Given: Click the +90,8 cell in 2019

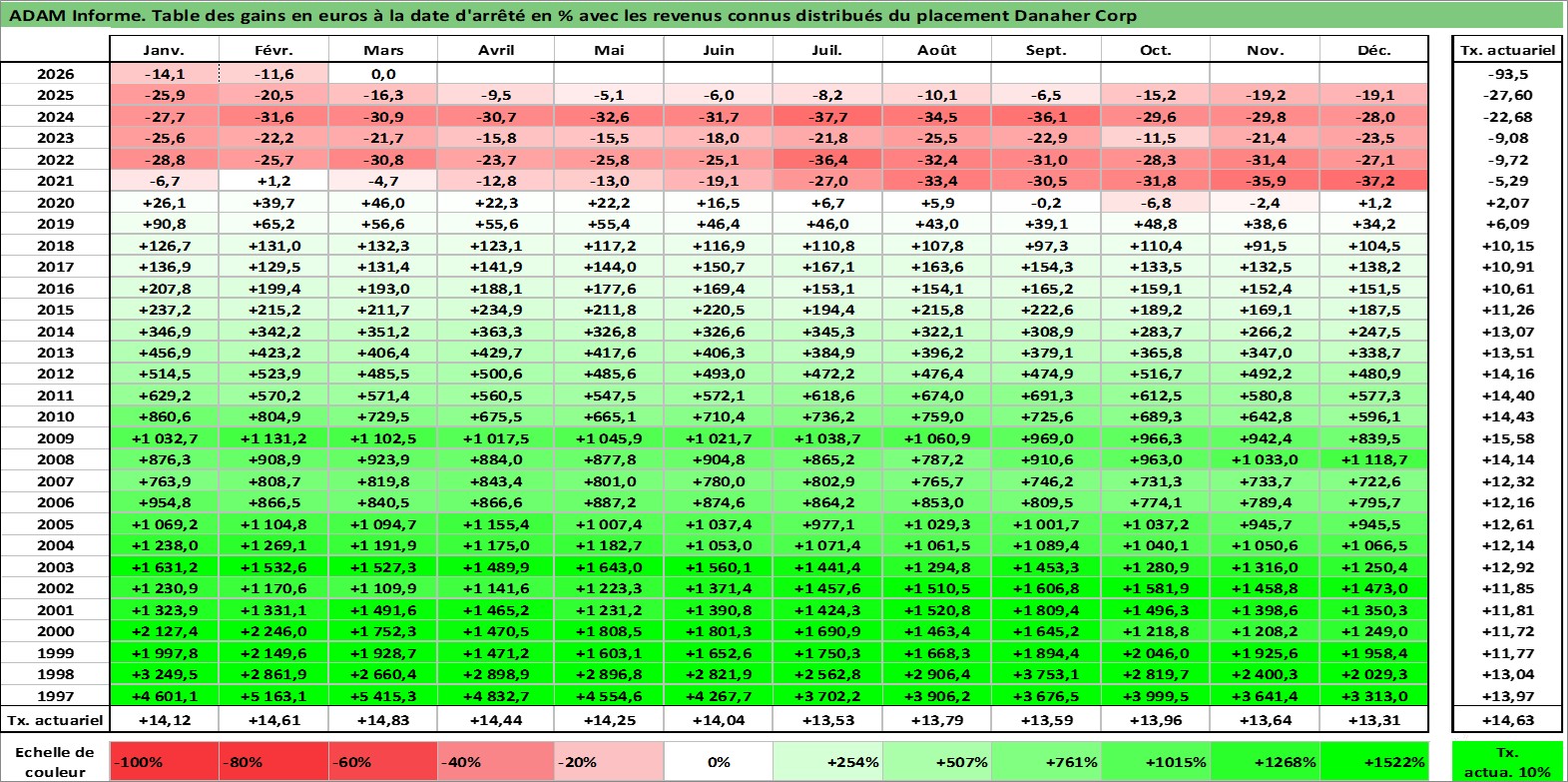Looking at the screenshot, I should (164, 224).
